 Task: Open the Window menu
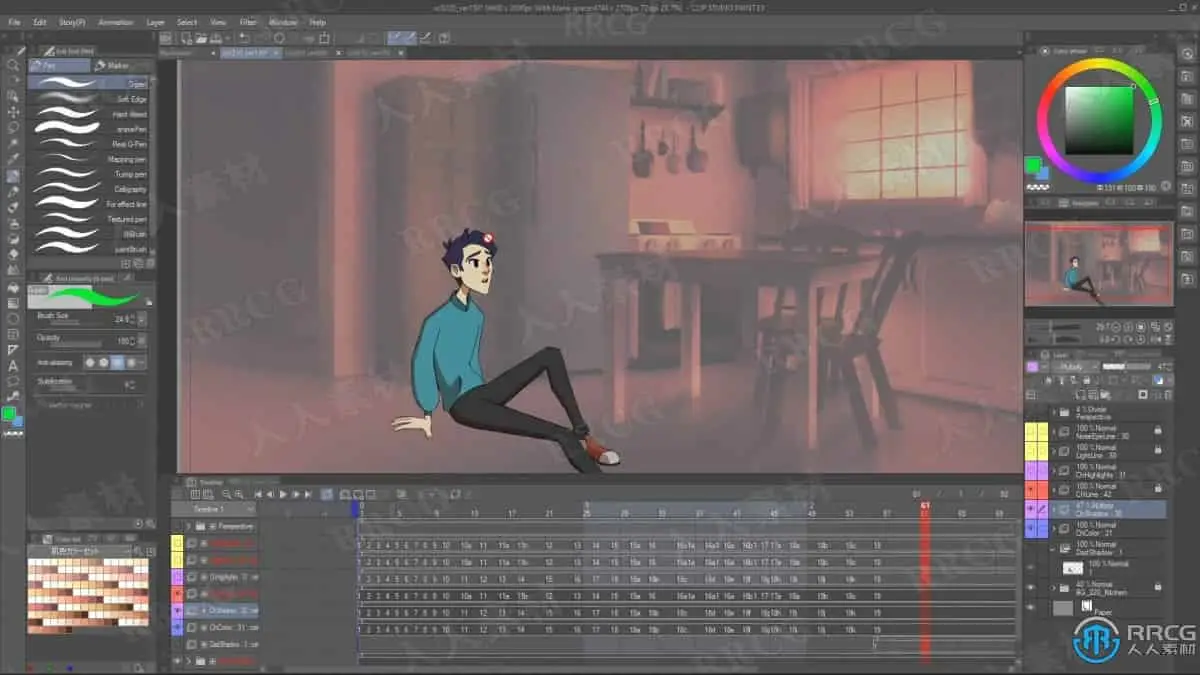[x=283, y=21]
